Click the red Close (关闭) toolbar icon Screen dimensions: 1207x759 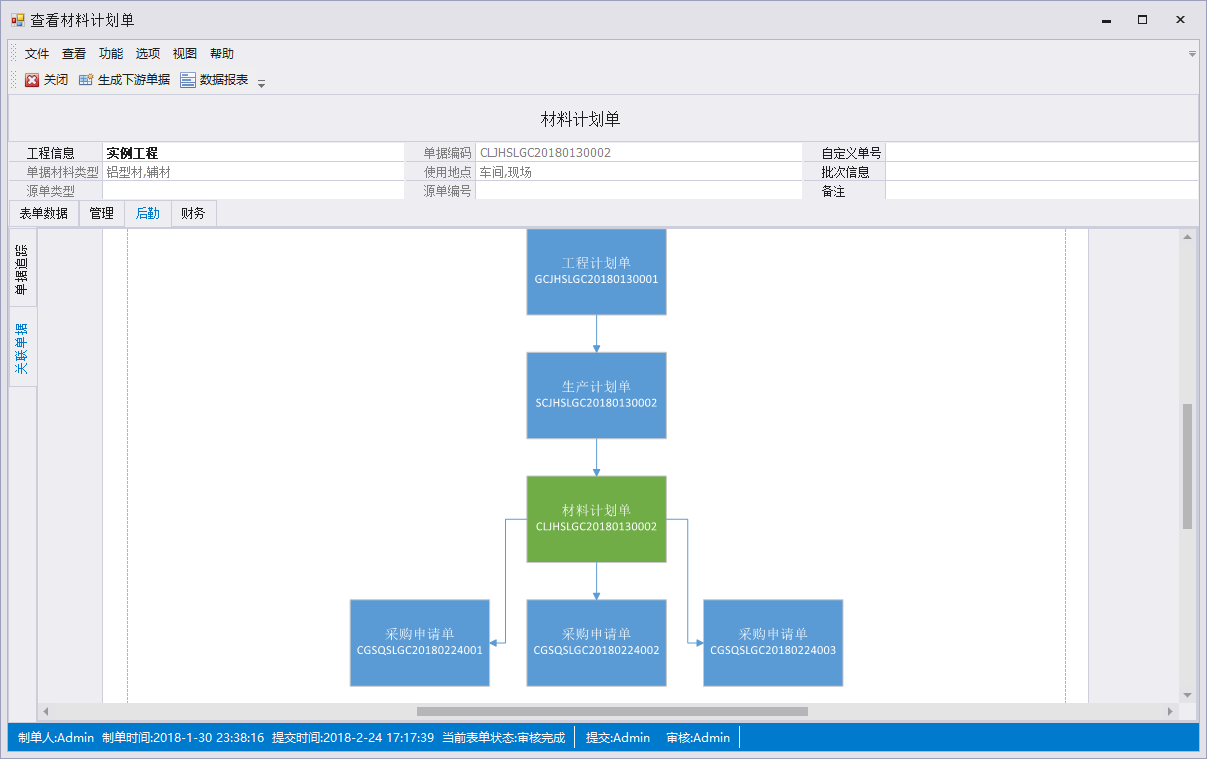click(32, 80)
